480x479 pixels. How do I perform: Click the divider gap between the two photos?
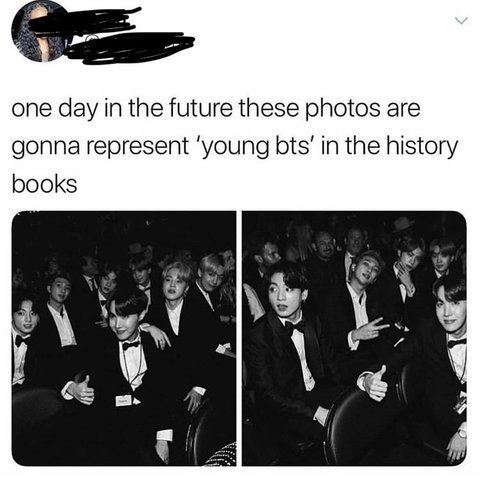pos(239,338)
